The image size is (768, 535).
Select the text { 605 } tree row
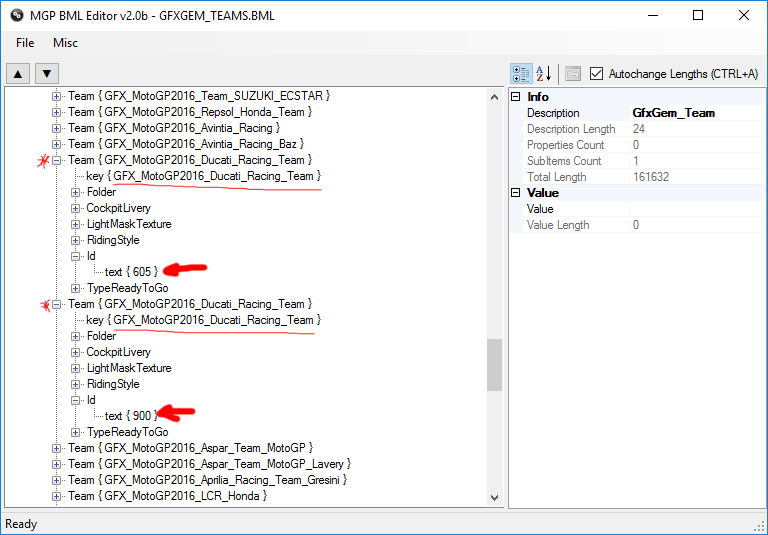[132, 272]
